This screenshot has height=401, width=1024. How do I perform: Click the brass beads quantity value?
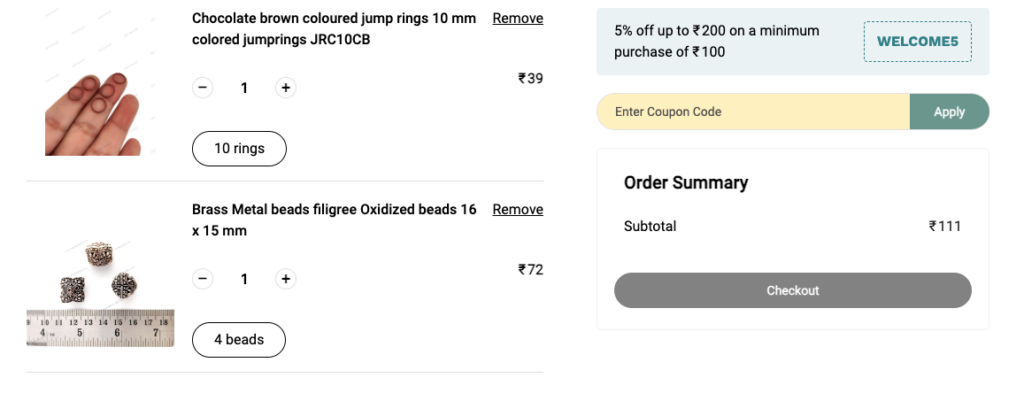coord(244,279)
